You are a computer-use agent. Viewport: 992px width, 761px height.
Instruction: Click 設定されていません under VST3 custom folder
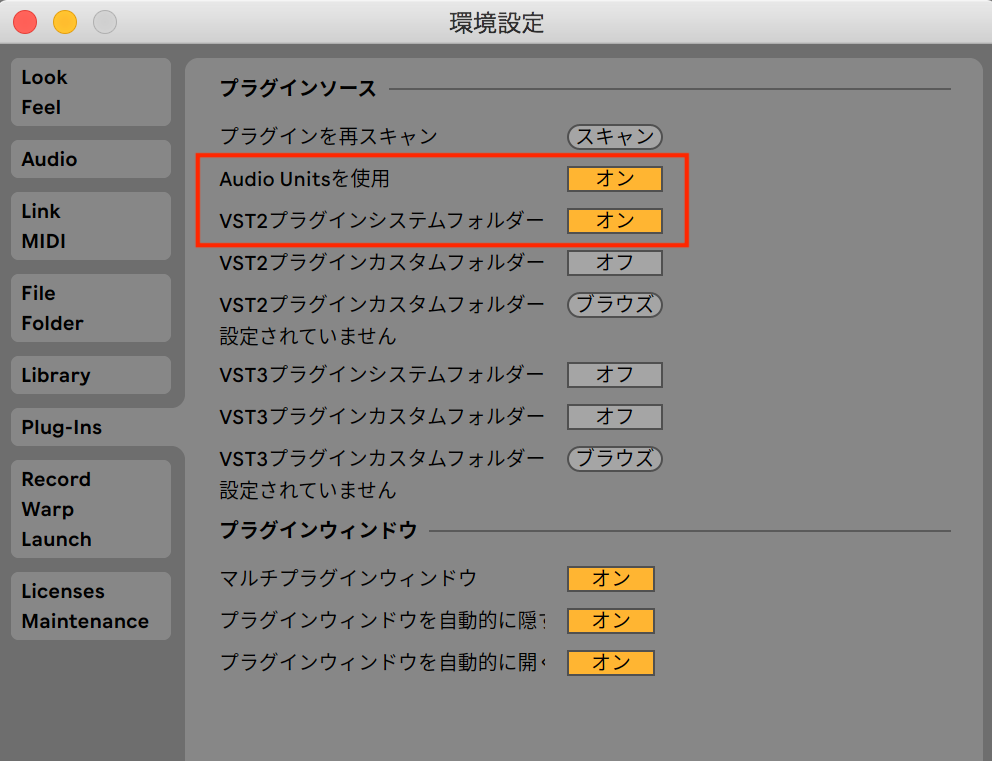pyautogui.click(x=307, y=490)
